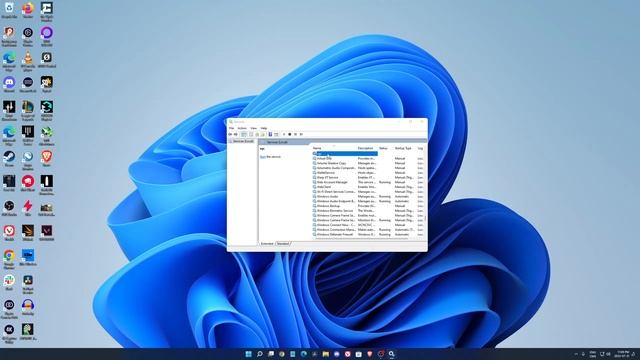Click the Start Service play icon

[284, 134]
